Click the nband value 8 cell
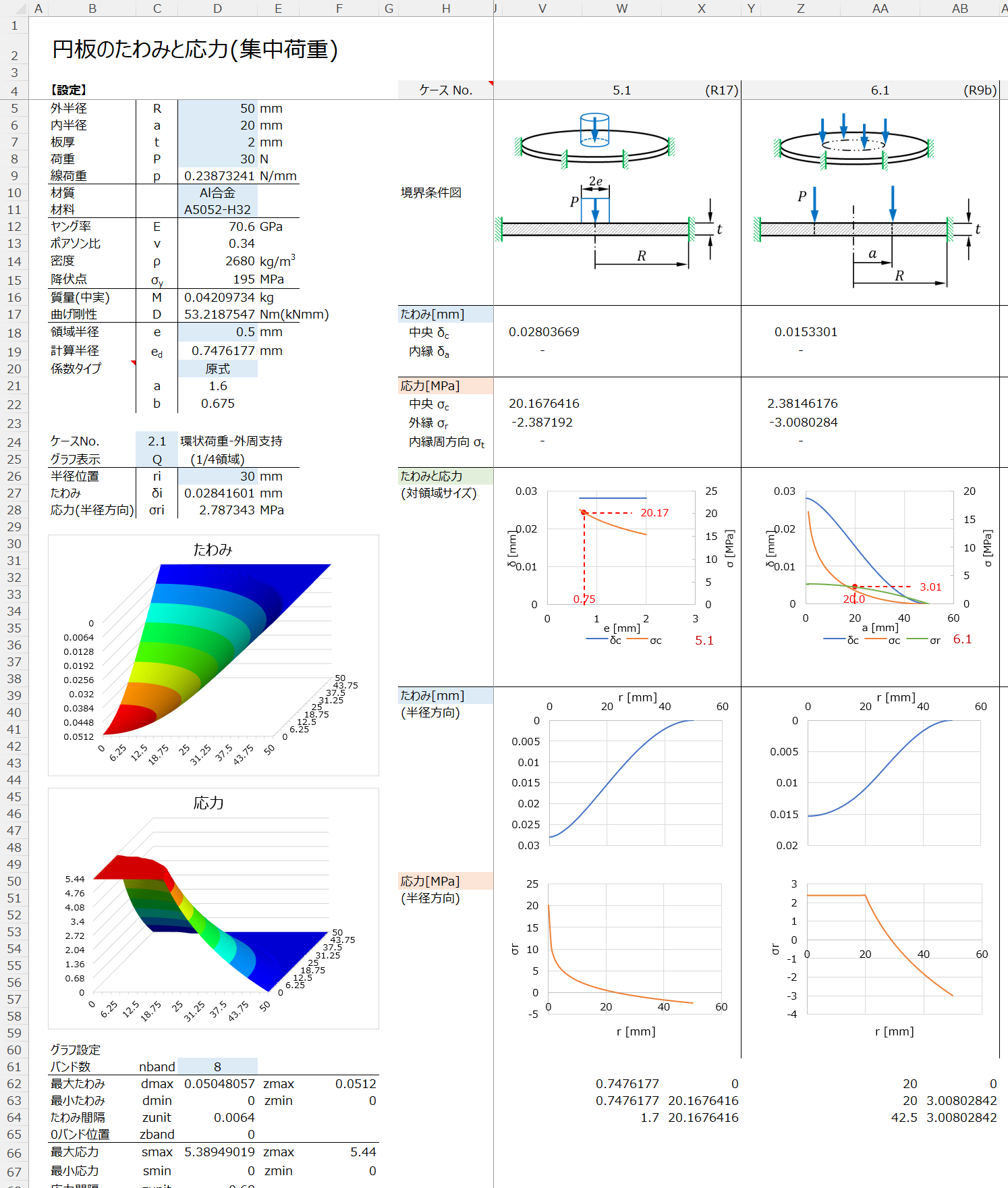 (217, 1066)
